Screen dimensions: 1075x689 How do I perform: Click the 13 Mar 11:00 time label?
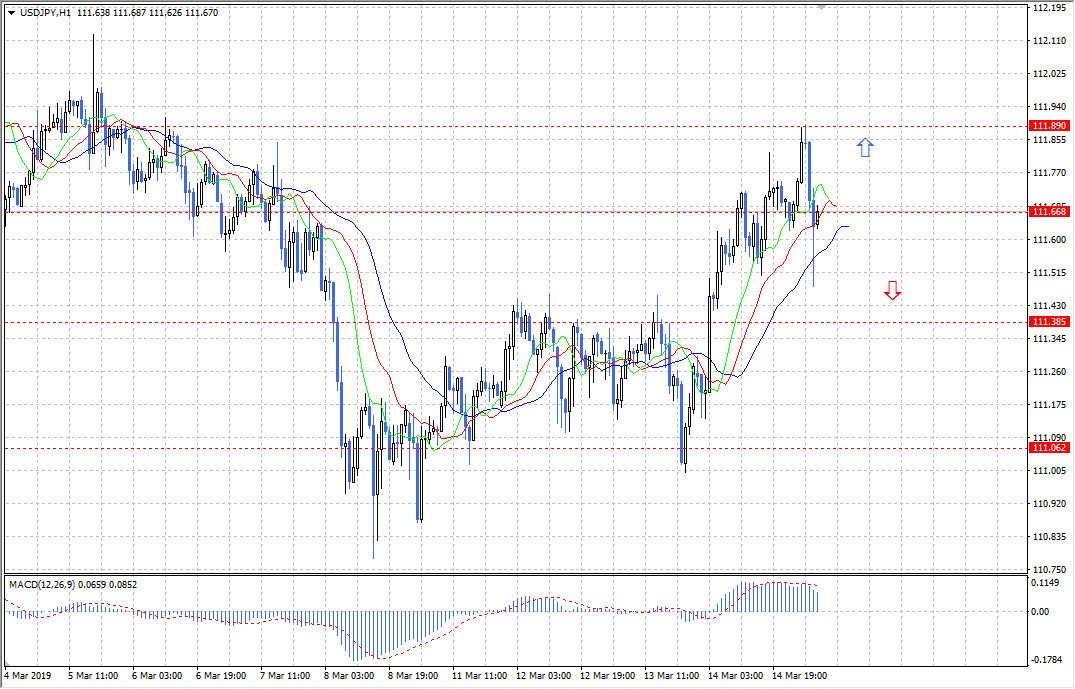(672, 676)
